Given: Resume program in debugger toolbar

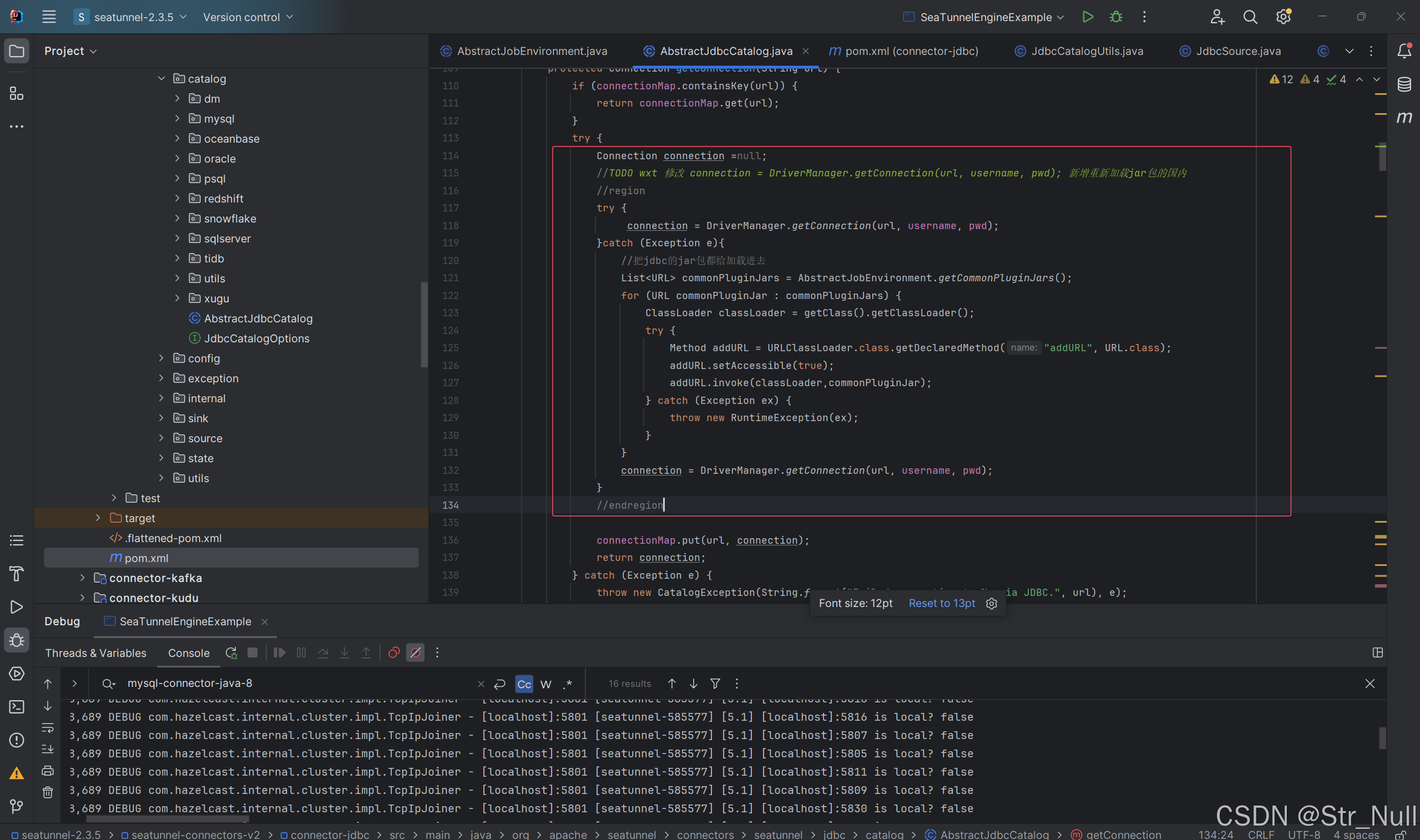Looking at the screenshot, I should [x=280, y=652].
